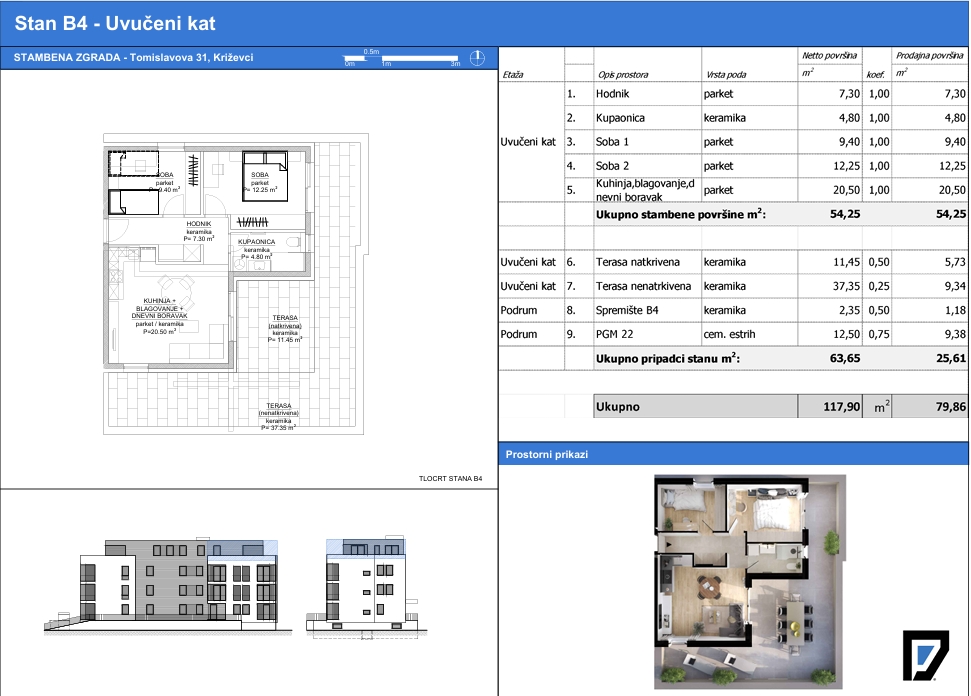Click the Spremište B4 table row
971x696 pixels.
(x=733, y=310)
